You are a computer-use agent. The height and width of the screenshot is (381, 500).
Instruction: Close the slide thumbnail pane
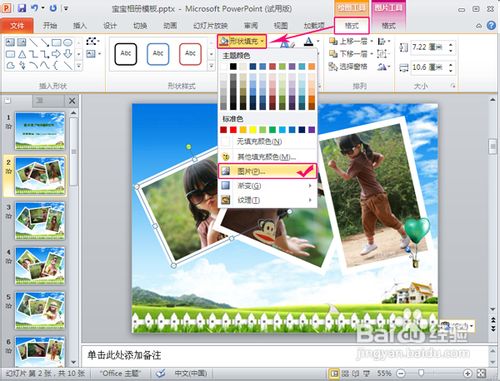(72, 101)
